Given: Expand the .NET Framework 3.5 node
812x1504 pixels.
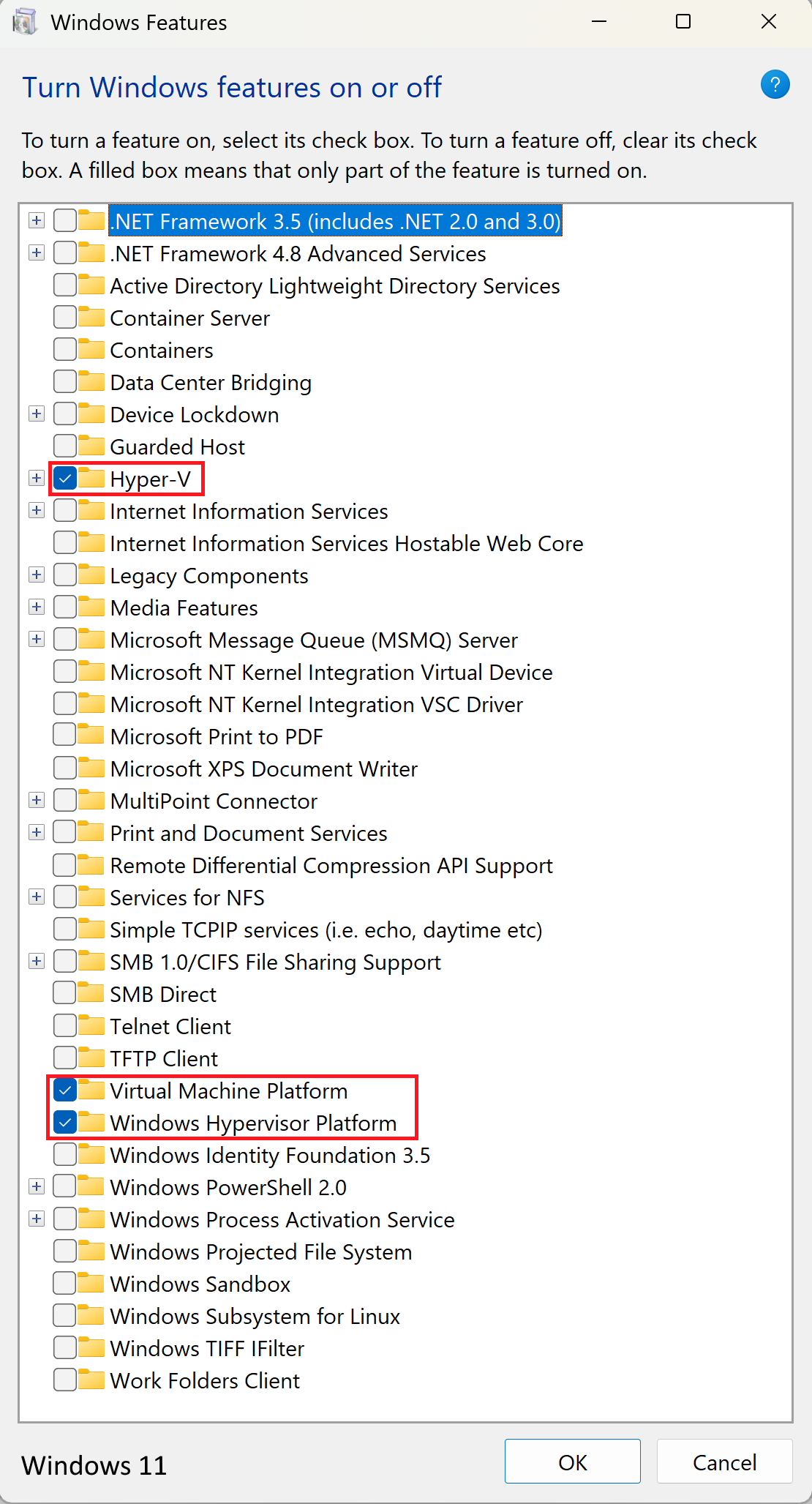Looking at the screenshot, I should click(37, 220).
